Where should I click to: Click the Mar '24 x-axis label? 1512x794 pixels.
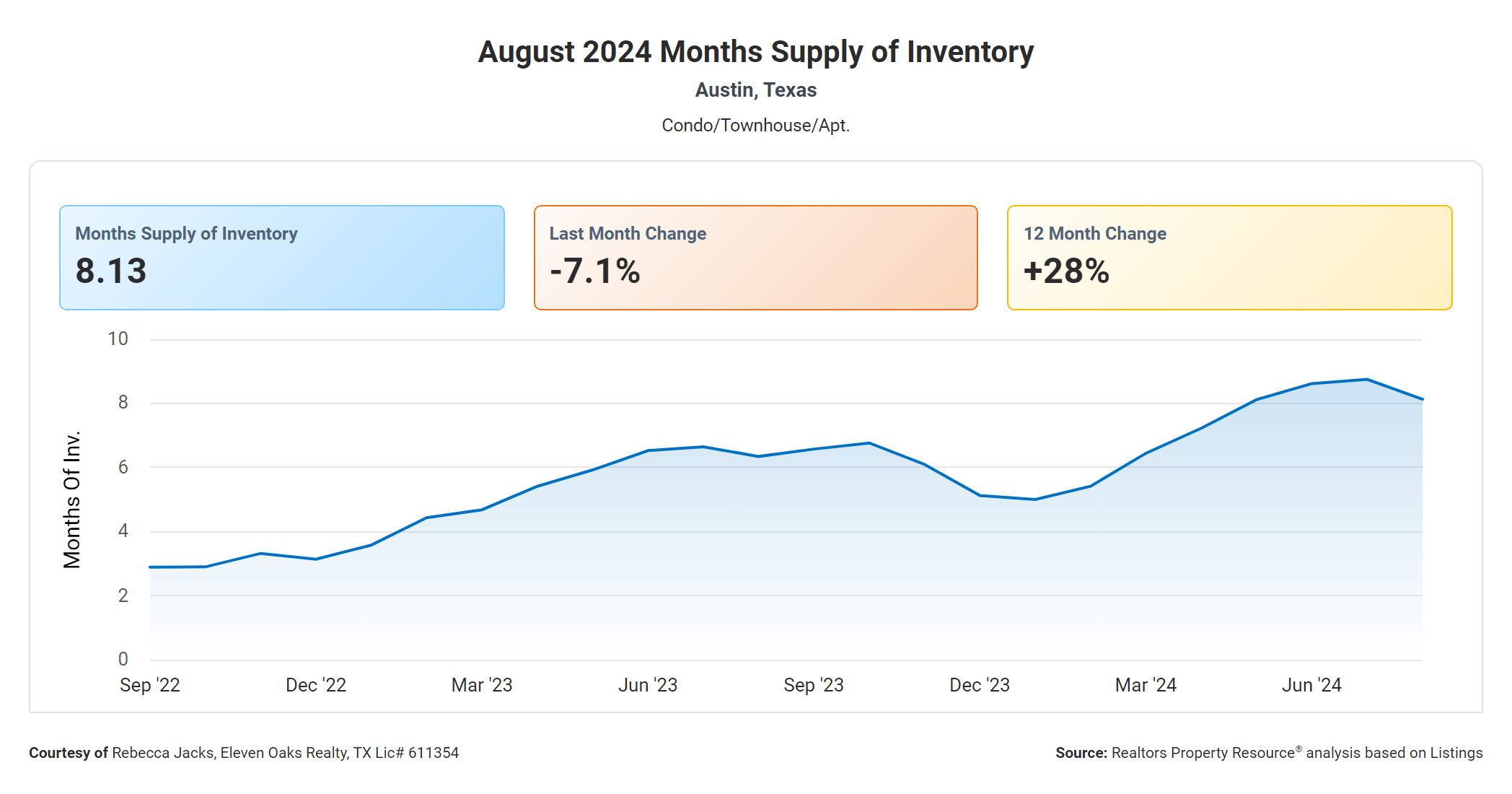point(1146,685)
